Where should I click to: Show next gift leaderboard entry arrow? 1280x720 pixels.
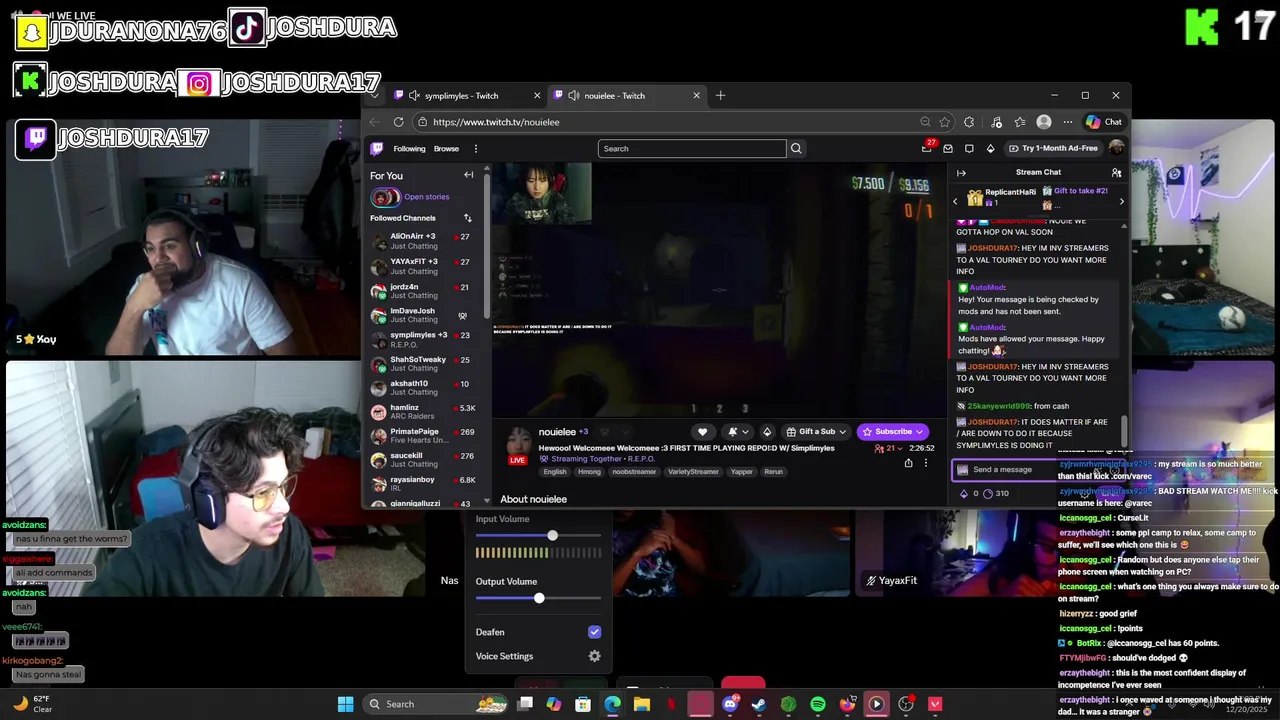tap(1121, 201)
